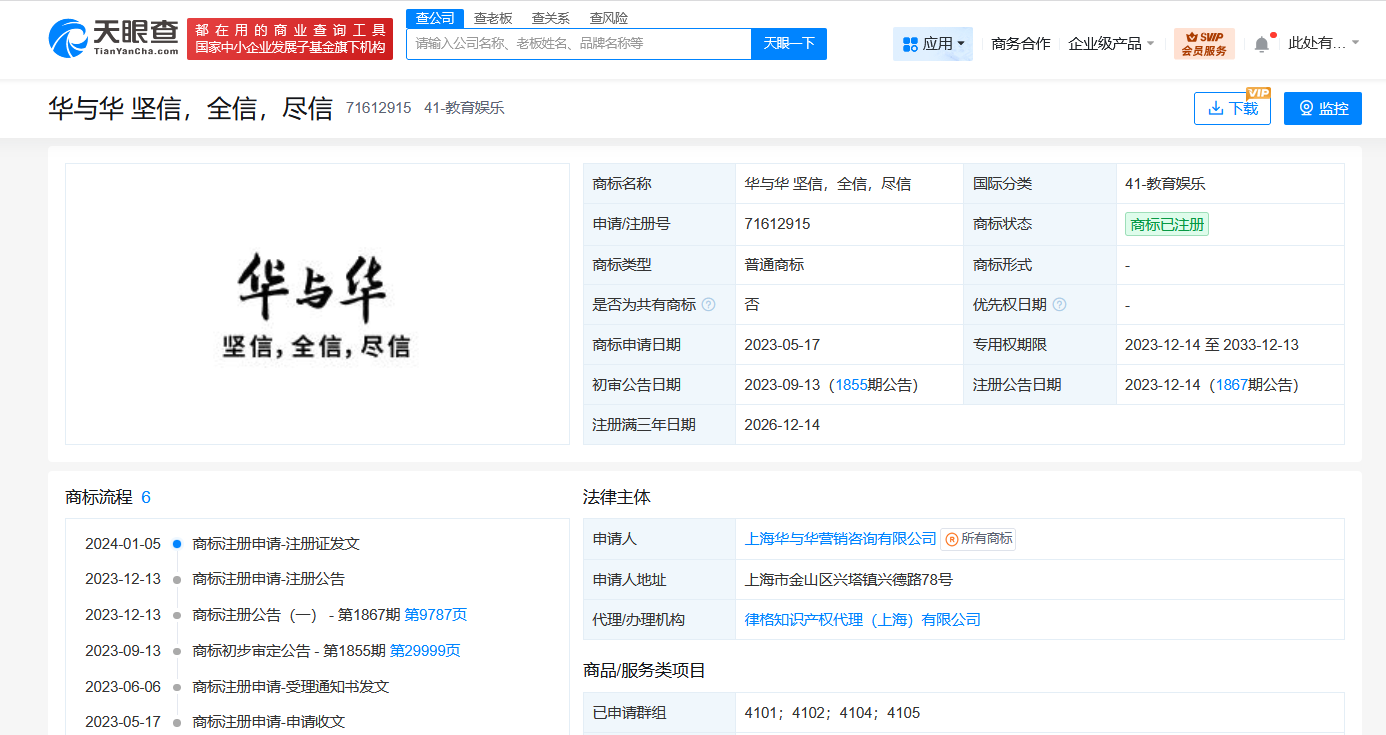Select the 查公司 search tab
The height and width of the screenshot is (735, 1386).
(435, 18)
